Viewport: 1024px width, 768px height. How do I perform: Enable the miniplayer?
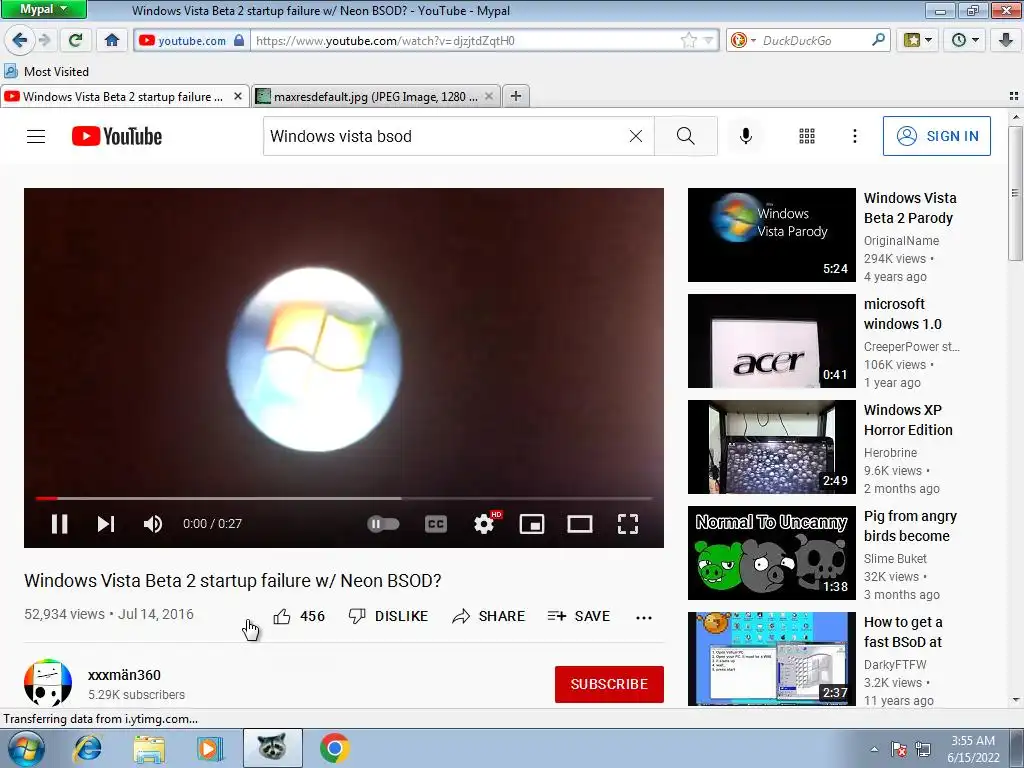[532, 524]
